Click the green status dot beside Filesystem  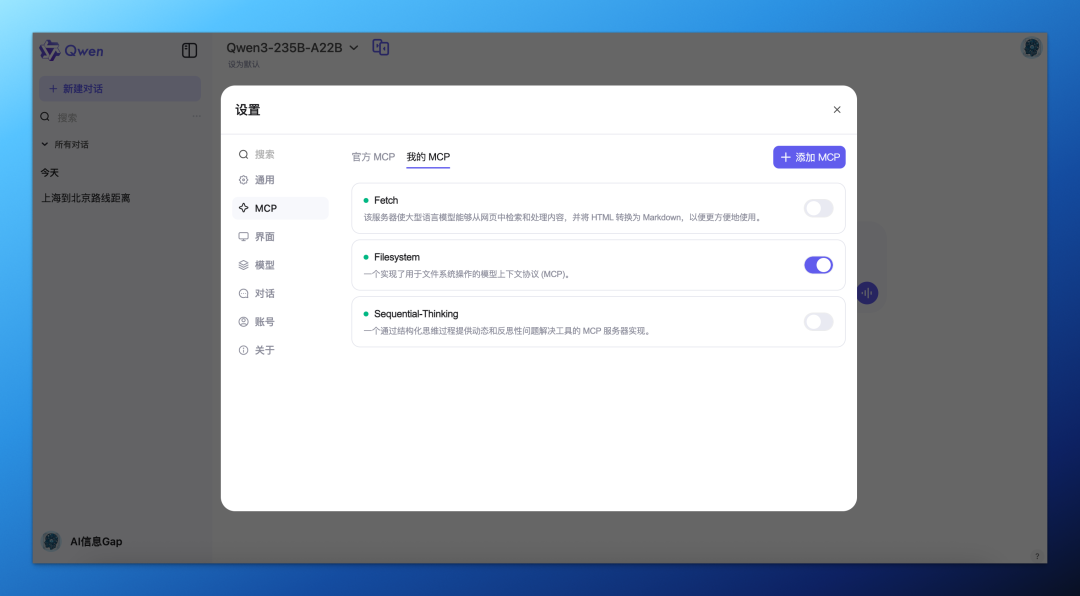(x=366, y=257)
